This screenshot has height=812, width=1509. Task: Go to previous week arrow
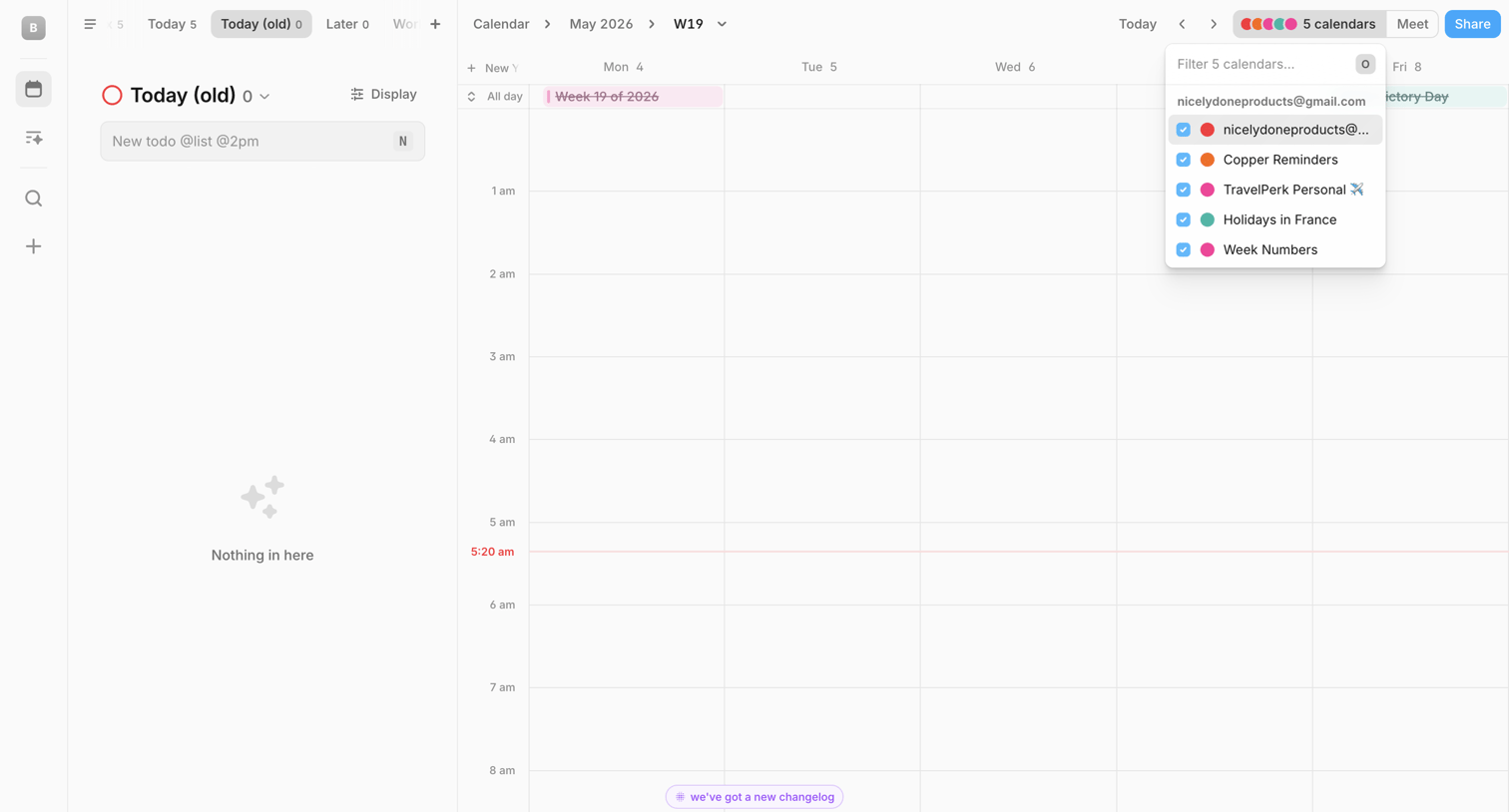[x=1182, y=24]
